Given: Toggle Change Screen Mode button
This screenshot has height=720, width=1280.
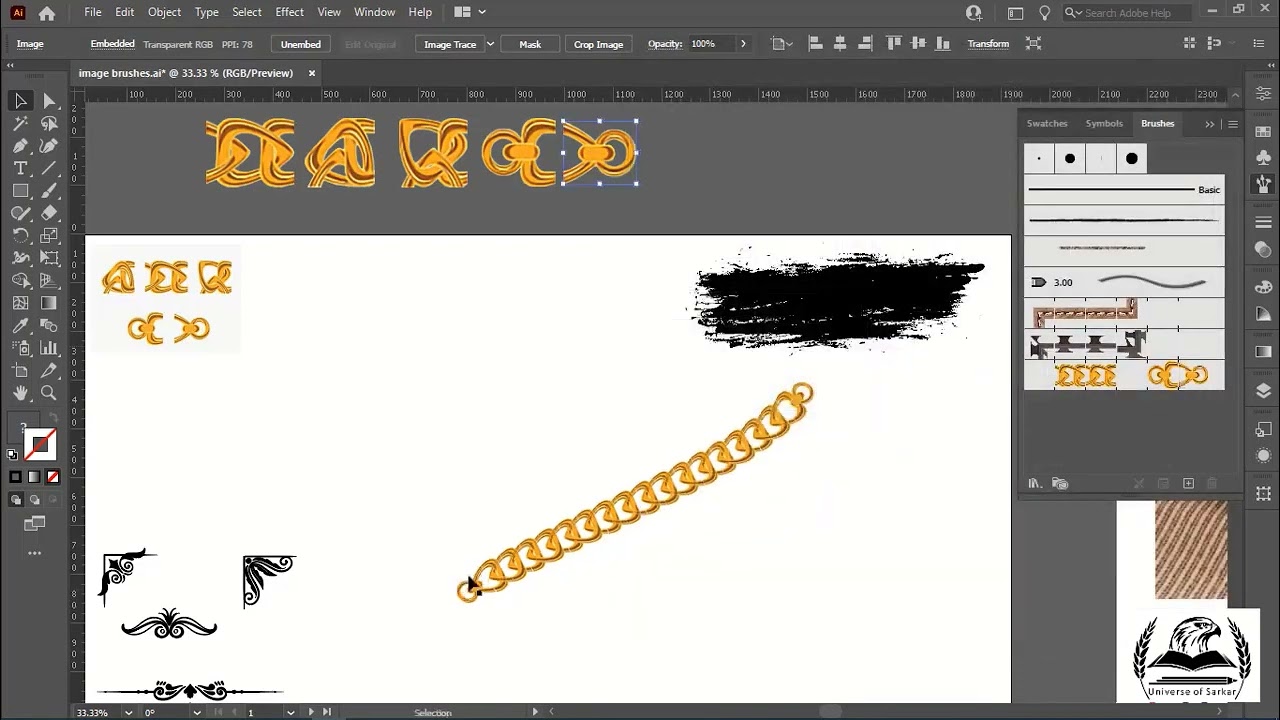Looking at the screenshot, I should click(35, 523).
